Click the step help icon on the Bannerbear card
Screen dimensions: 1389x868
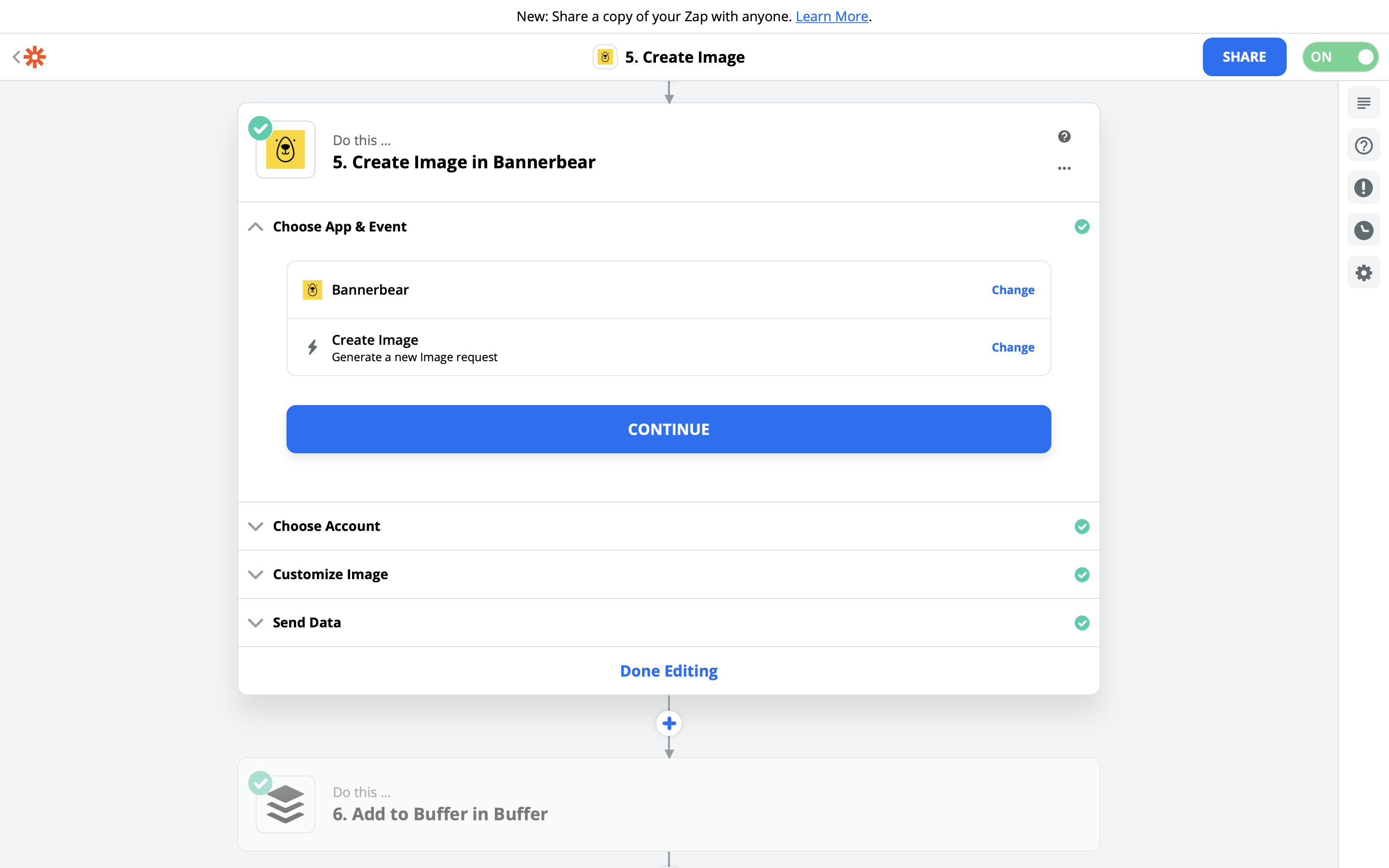point(1063,136)
